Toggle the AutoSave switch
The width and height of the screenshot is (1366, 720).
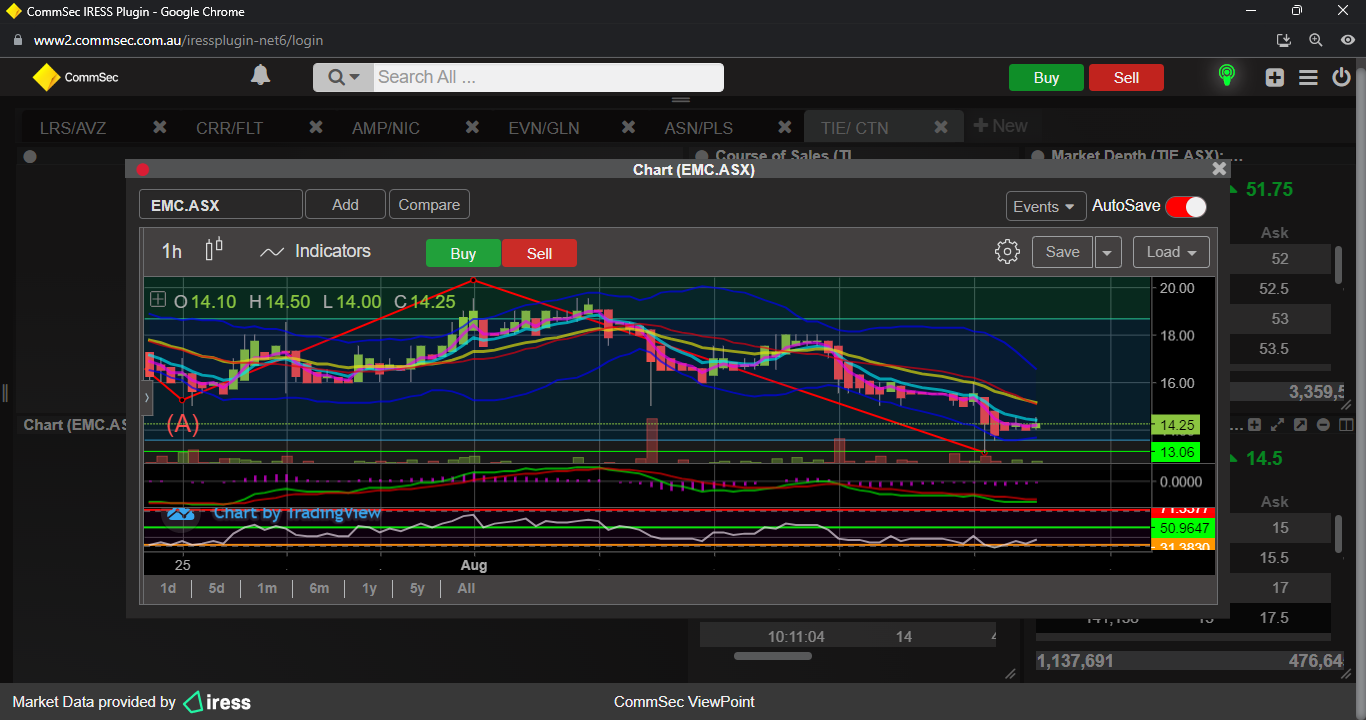1186,206
